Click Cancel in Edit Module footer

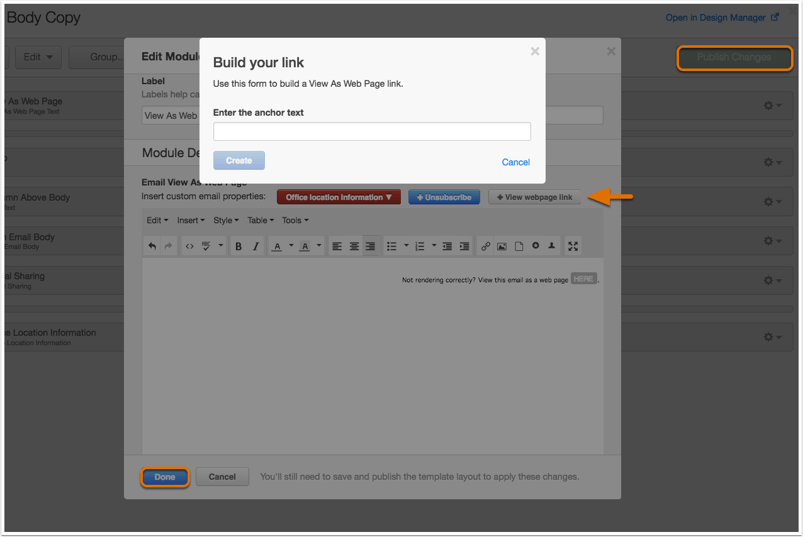click(x=222, y=477)
